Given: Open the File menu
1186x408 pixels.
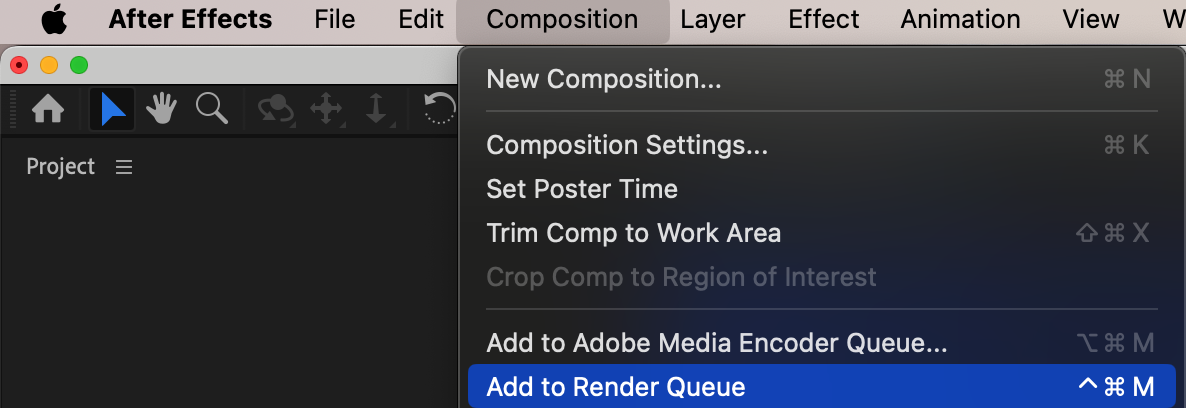Looking at the screenshot, I should [335, 19].
